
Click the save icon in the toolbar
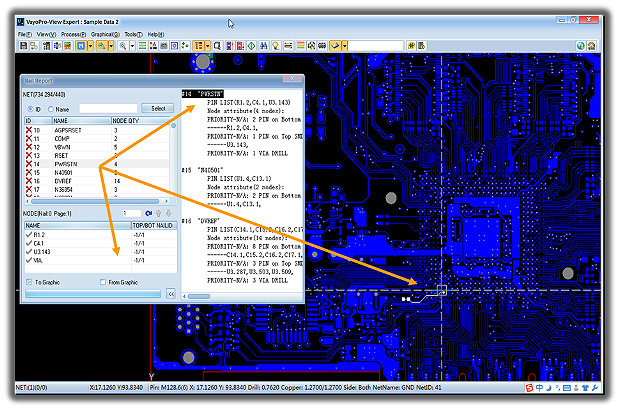point(23,46)
